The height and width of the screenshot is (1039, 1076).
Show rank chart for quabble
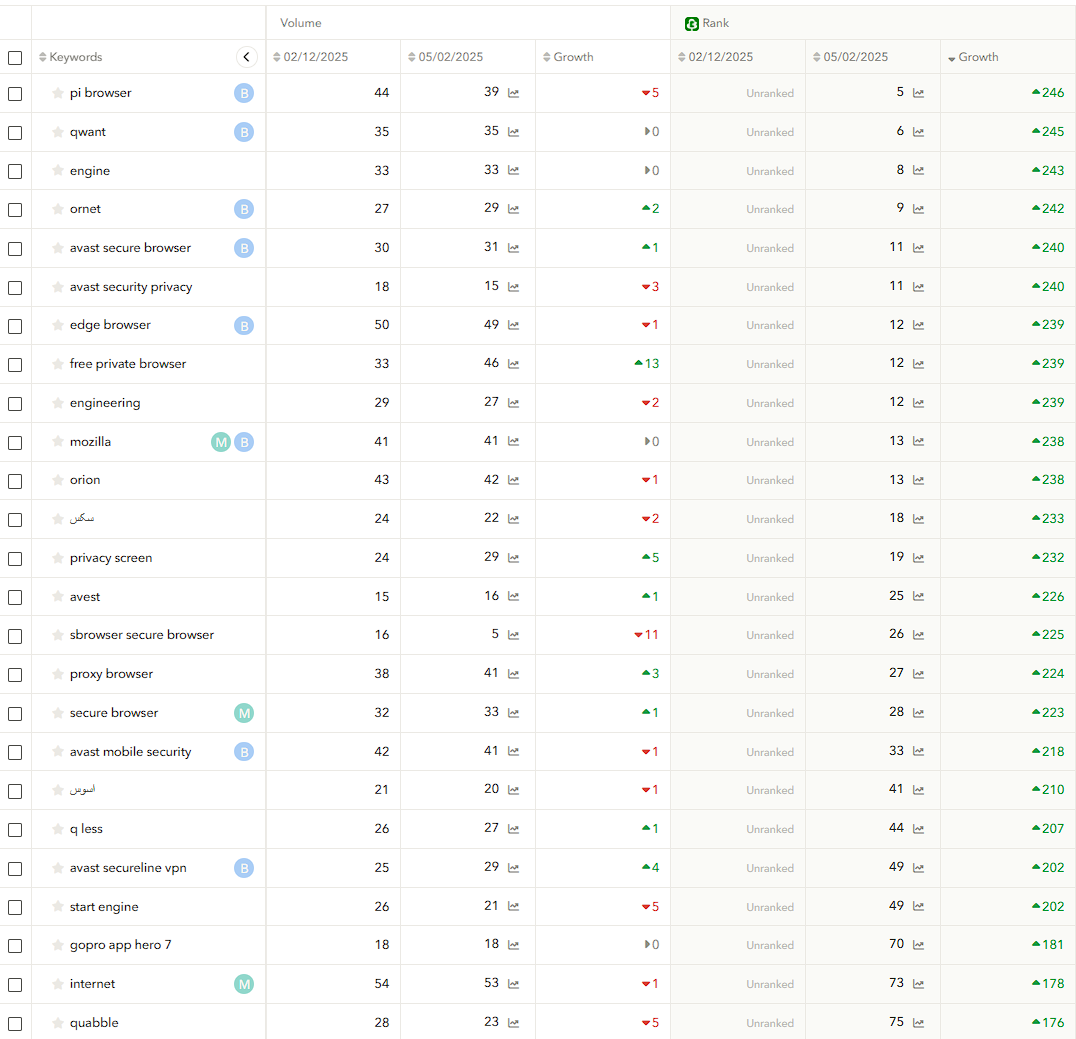pyautogui.click(x=918, y=1023)
